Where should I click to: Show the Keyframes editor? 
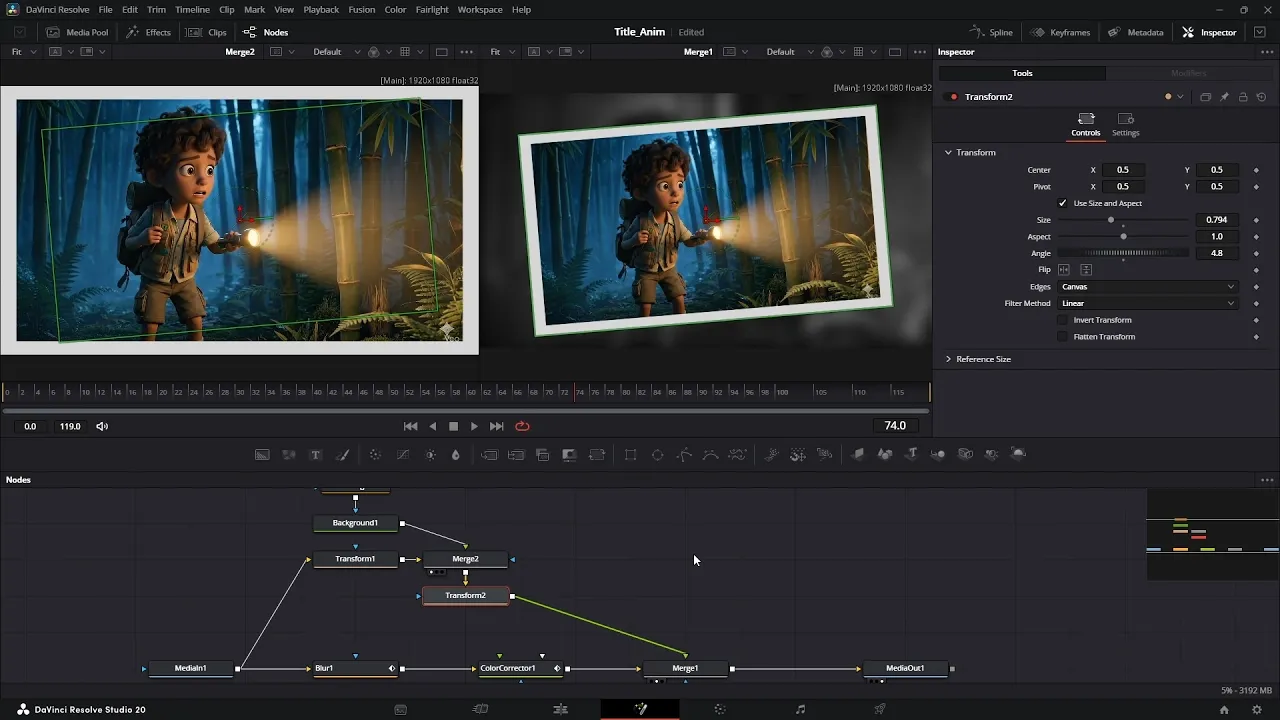pos(1060,32)
